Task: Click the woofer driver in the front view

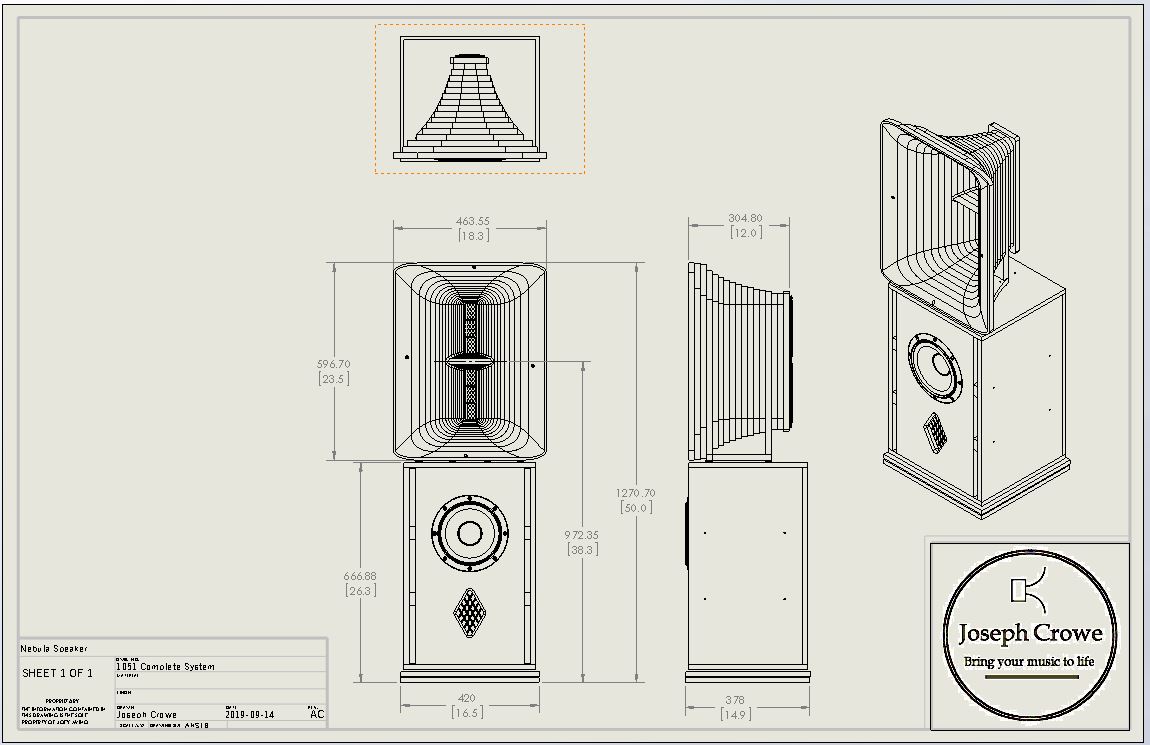Action: click(469, 532)
